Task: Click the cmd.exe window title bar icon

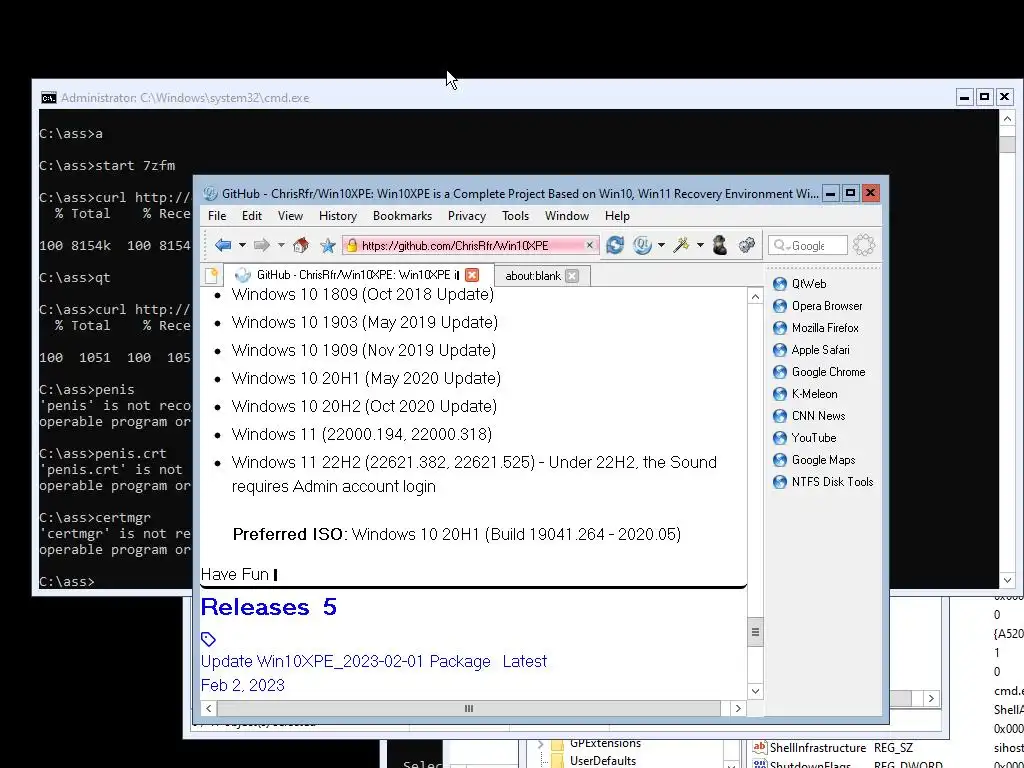Action: coord(48,98)
